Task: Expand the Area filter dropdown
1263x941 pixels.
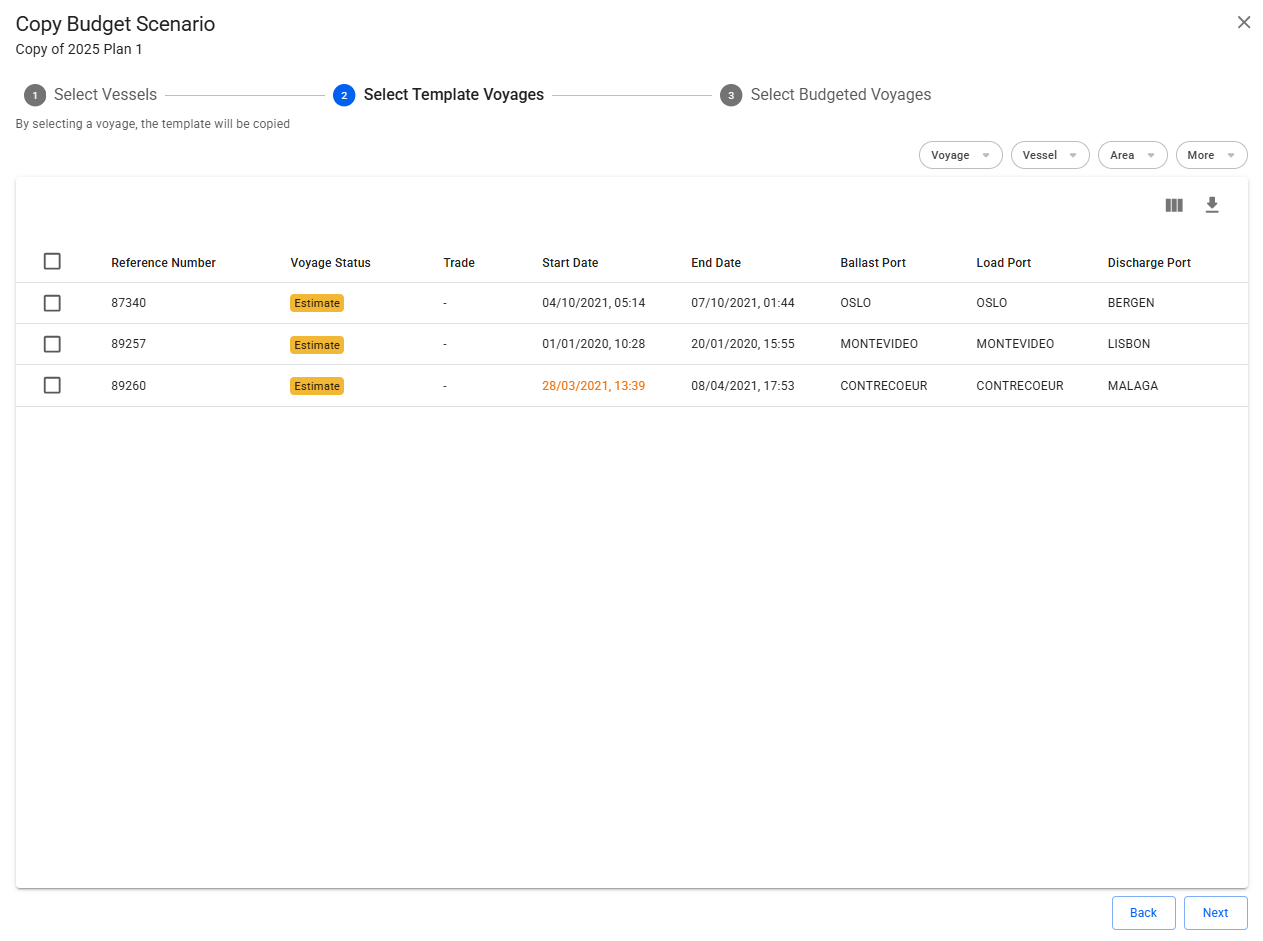Action: (x=1132, y=155)
